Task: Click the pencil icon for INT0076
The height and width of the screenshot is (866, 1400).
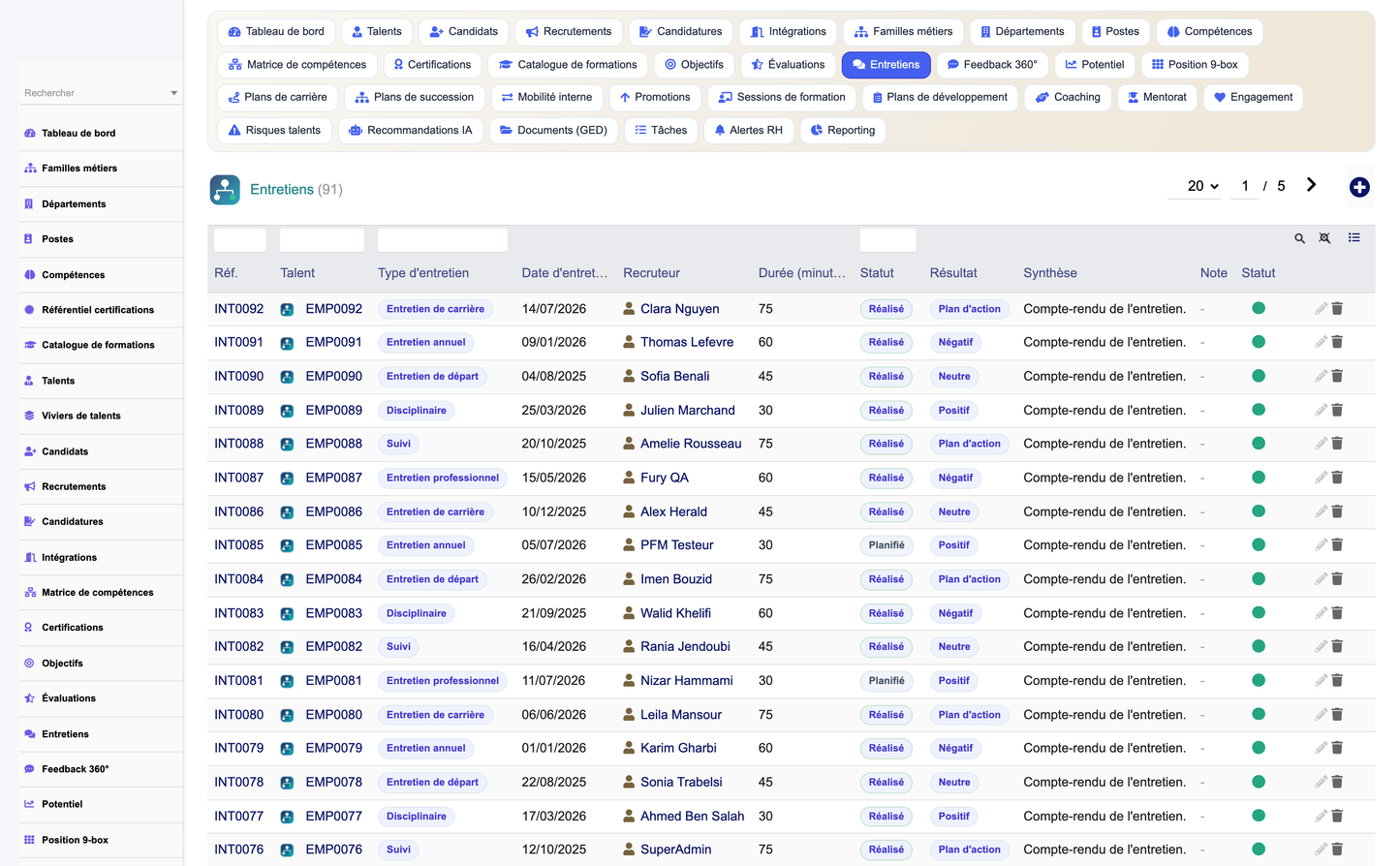Action: coord(1321,849)
